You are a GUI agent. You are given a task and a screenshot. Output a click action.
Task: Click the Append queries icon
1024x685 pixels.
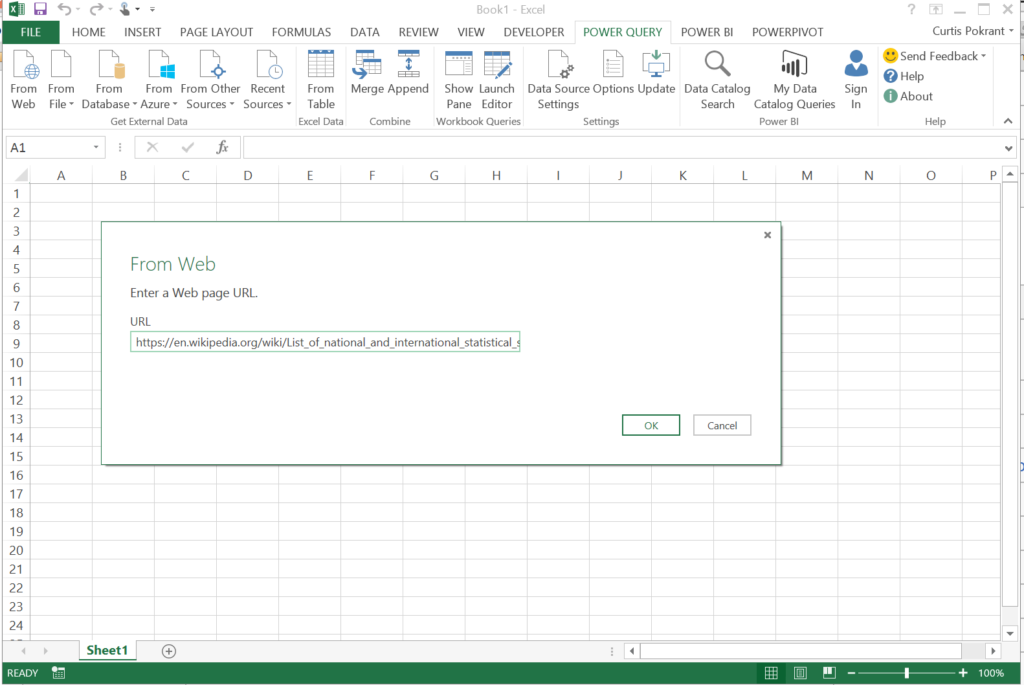(x=408, y=72)
